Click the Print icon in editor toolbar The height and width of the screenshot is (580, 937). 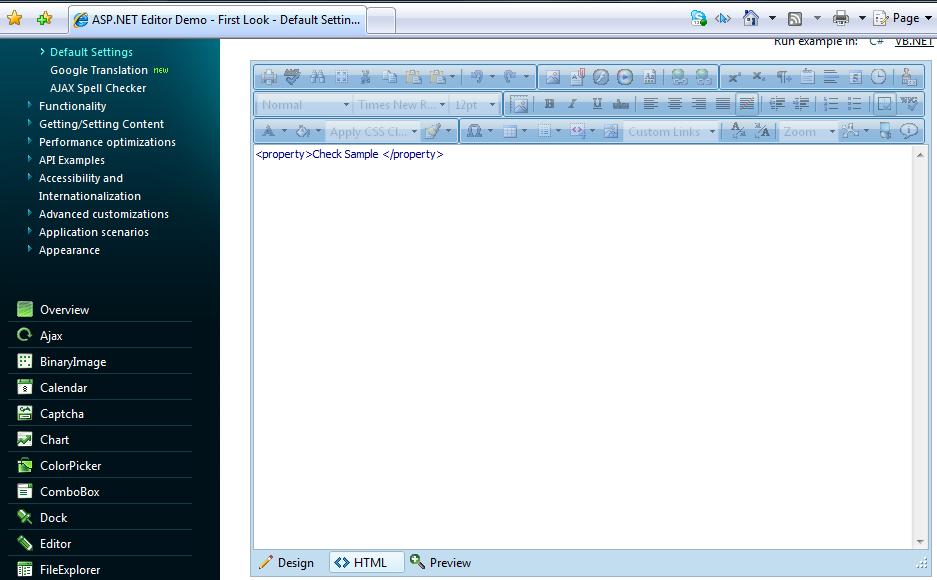269,77
